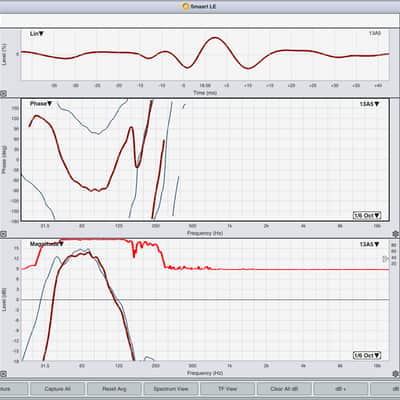Click the Smaart LE title bar icon
Screen dimensions: 400x400
186,6
